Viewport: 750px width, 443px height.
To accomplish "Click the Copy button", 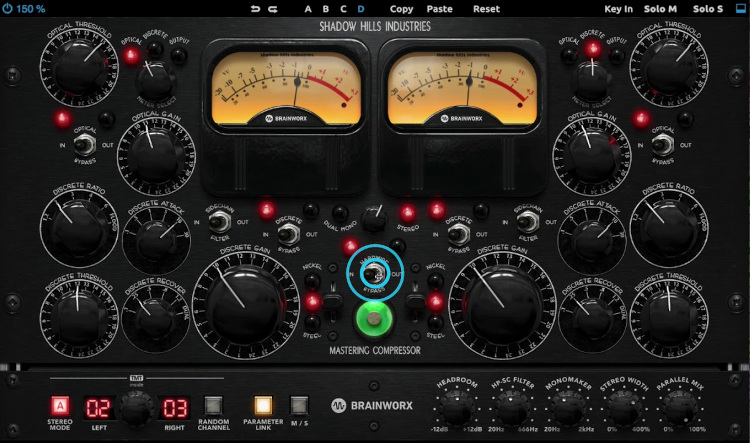I will (x=401, y=9).
